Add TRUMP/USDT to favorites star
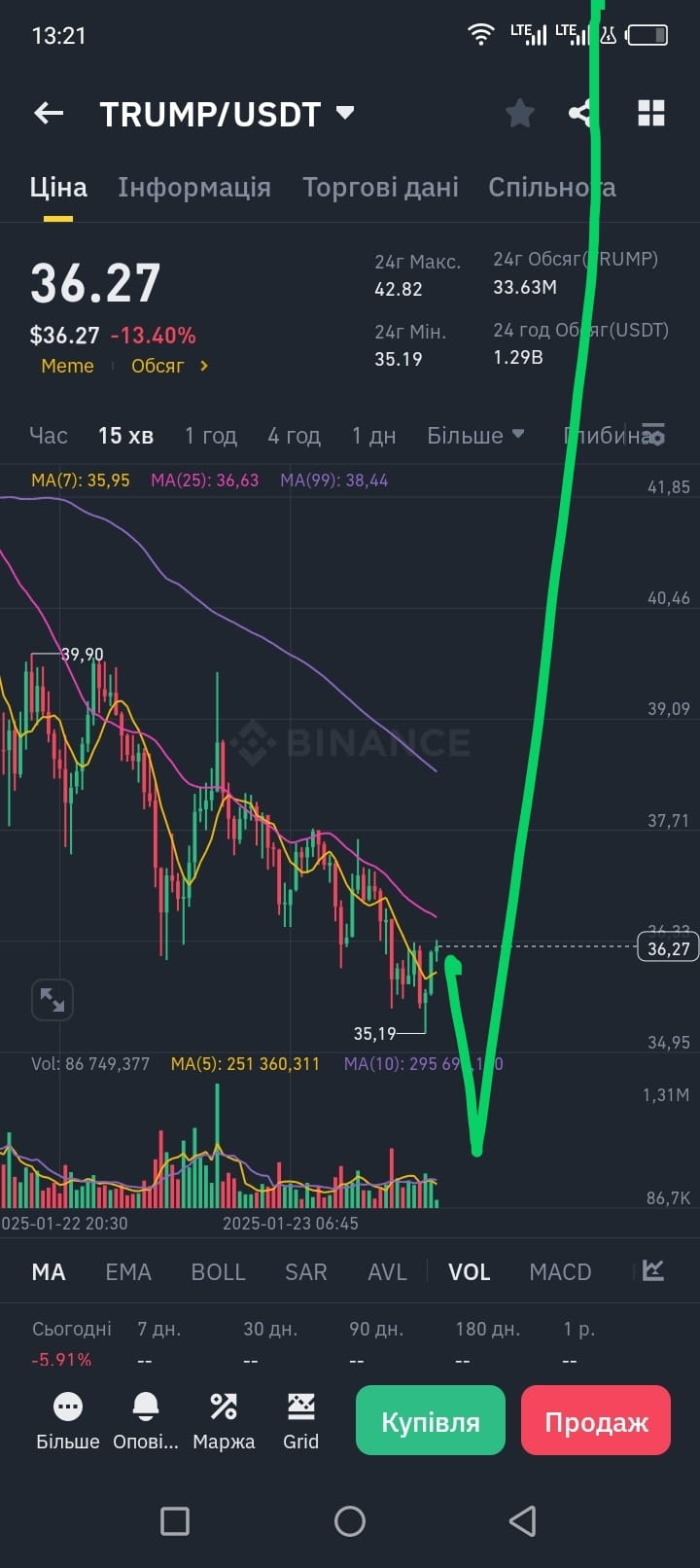 click(520, 114)
